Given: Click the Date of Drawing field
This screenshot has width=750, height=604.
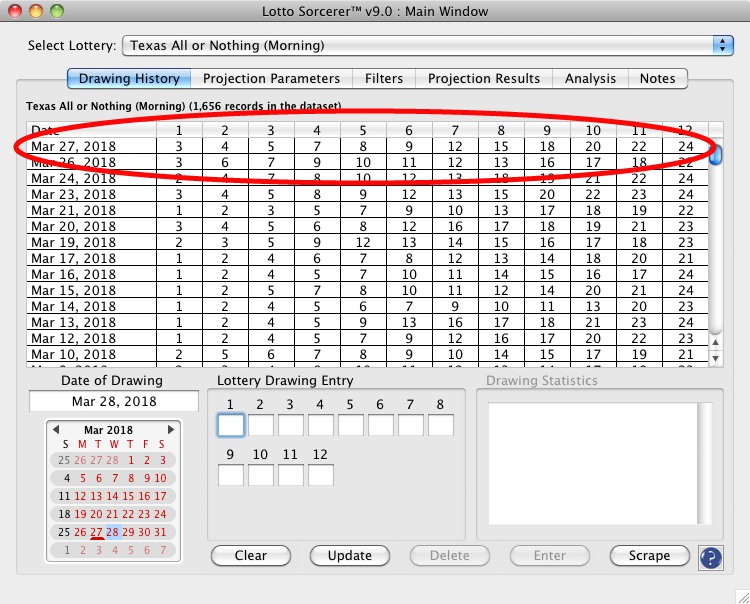Looking at the screenshot, I should [x=114, y=401].
